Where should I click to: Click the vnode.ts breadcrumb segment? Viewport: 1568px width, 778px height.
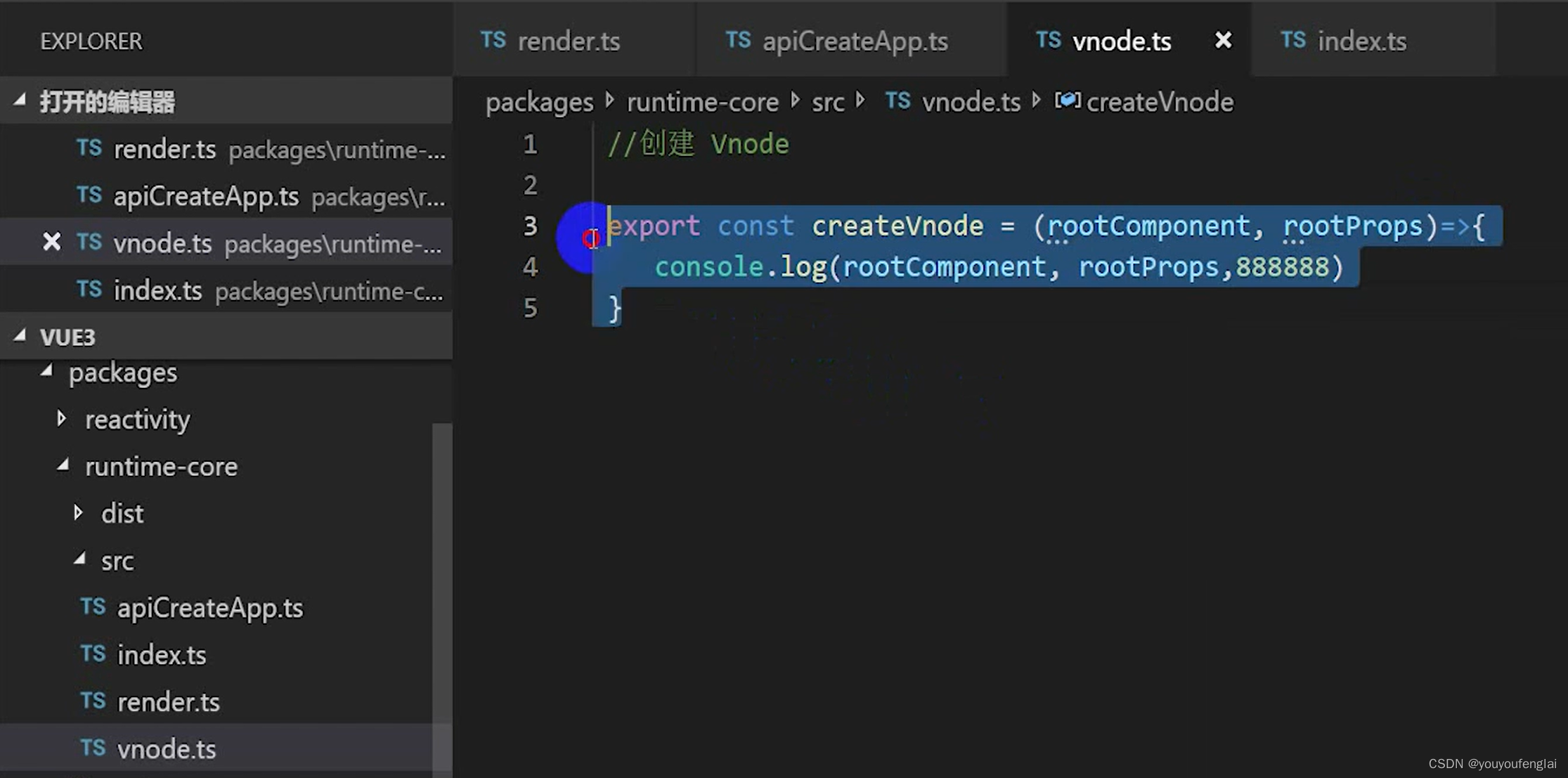(971, 103)
